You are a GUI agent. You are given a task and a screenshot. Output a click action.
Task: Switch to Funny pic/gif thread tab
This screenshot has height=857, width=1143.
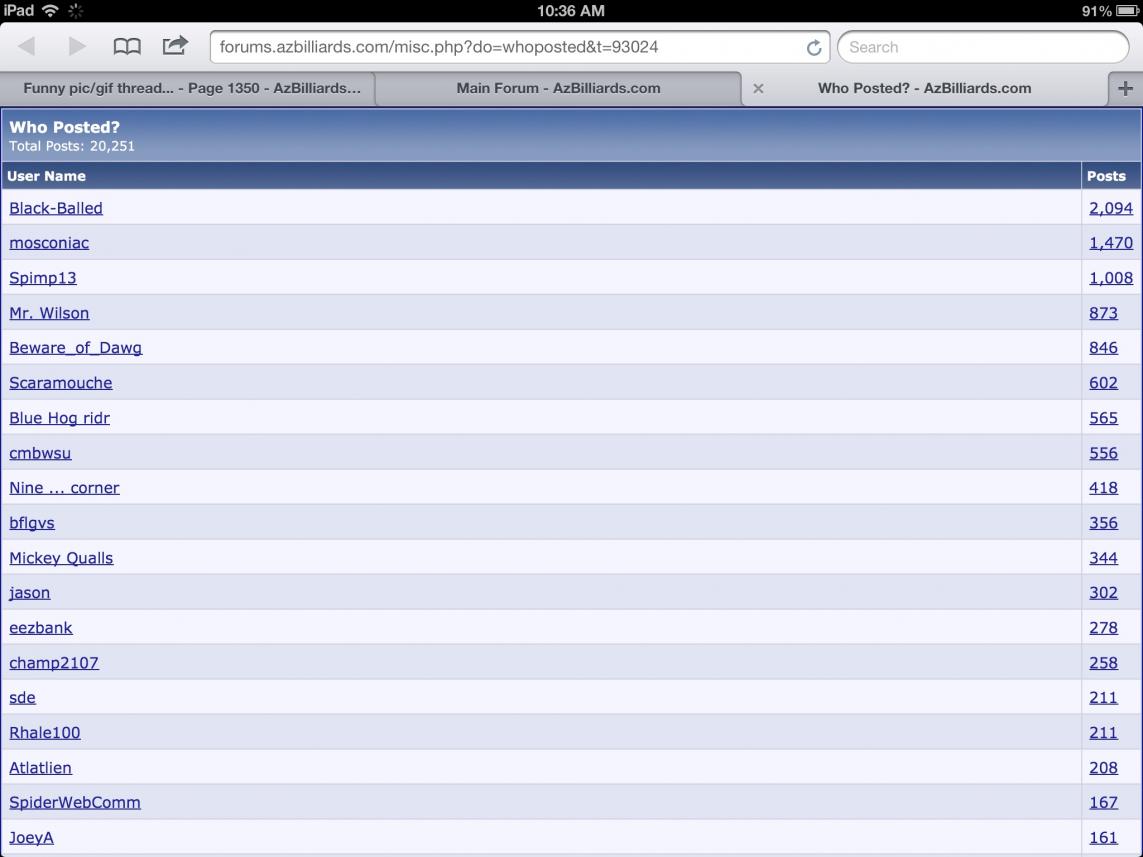[x=191, y=88]
